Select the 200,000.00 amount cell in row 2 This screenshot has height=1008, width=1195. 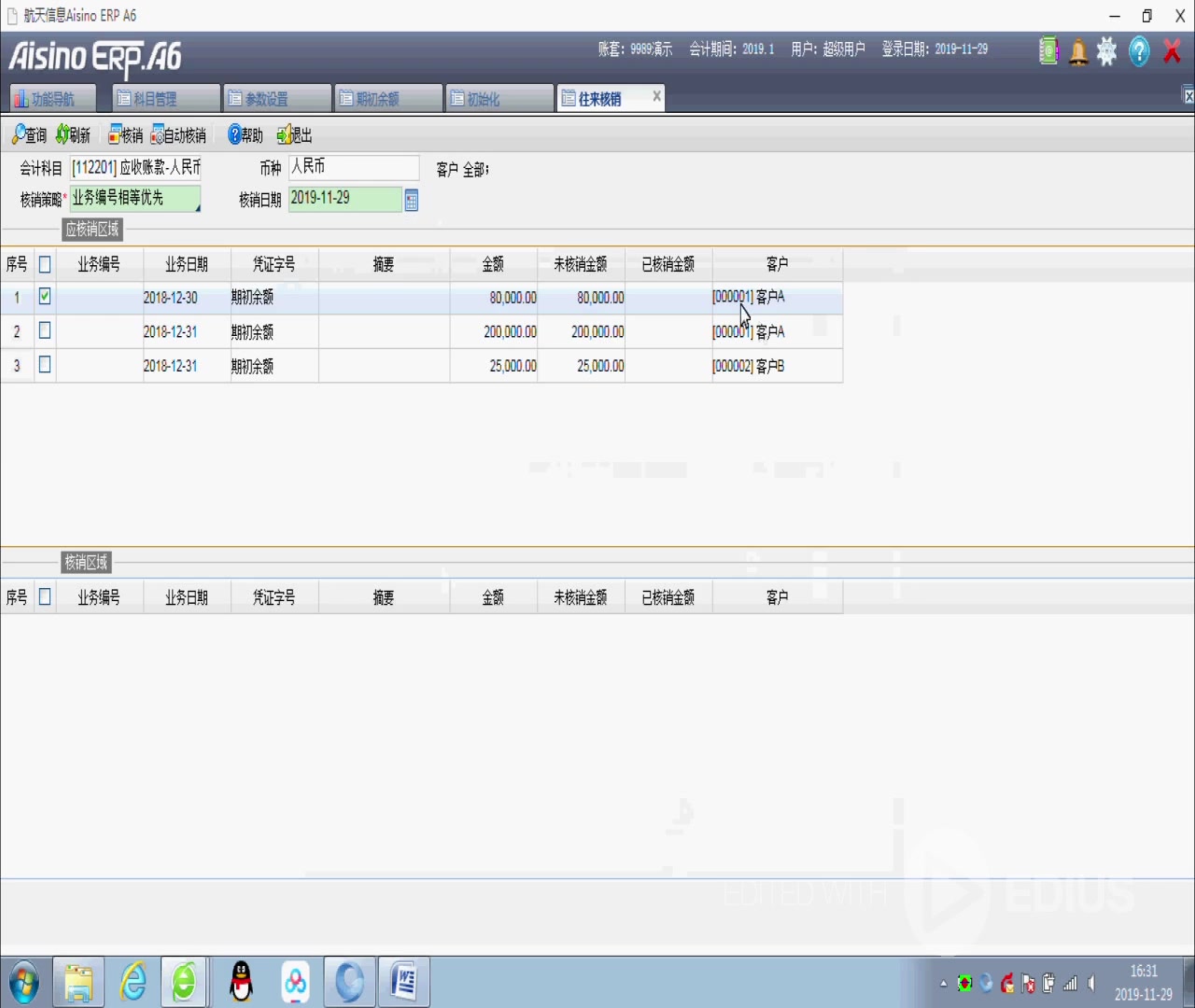493,332
